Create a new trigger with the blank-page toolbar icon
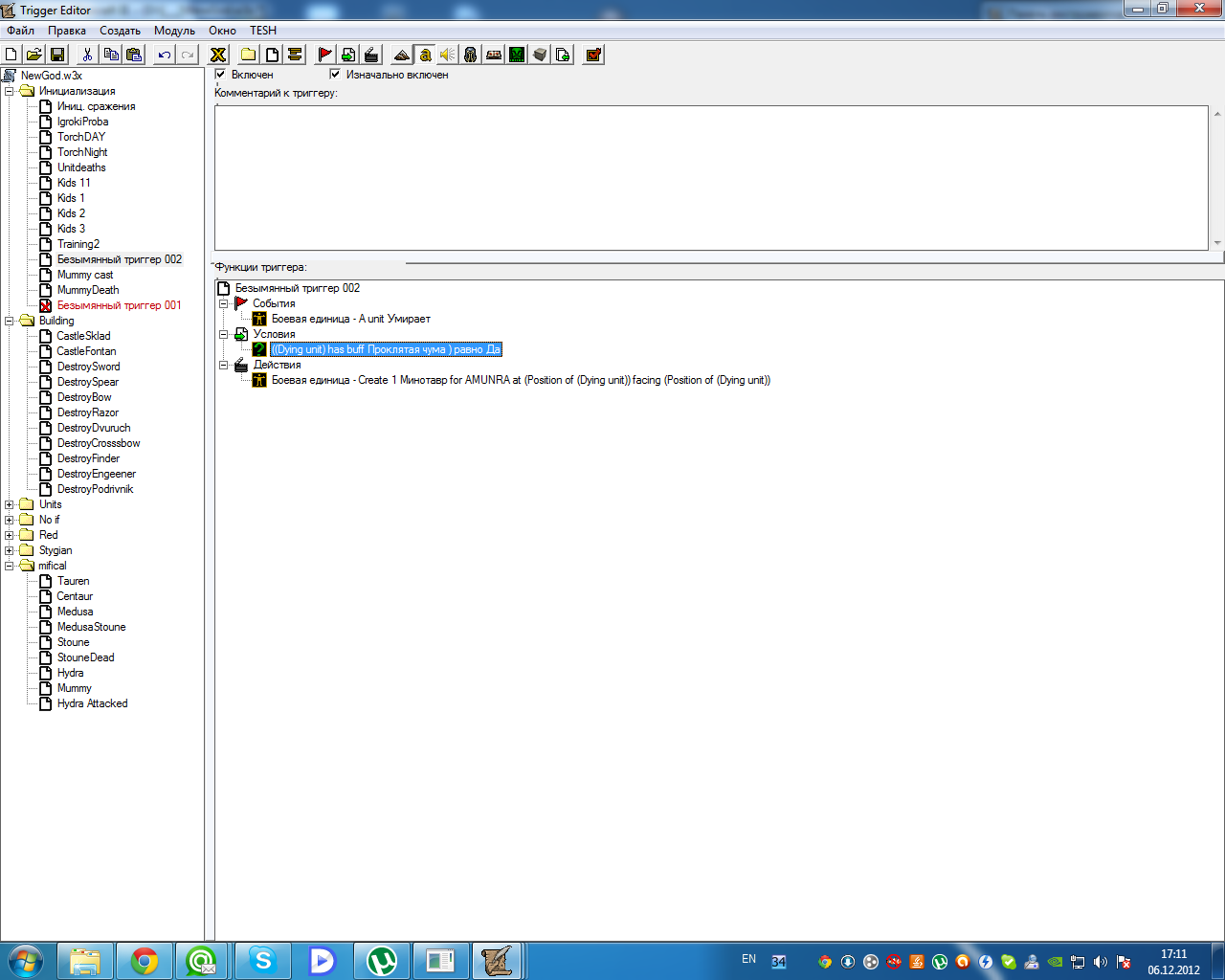Screen dimensions: 1225x980 (x=272, y=55)
